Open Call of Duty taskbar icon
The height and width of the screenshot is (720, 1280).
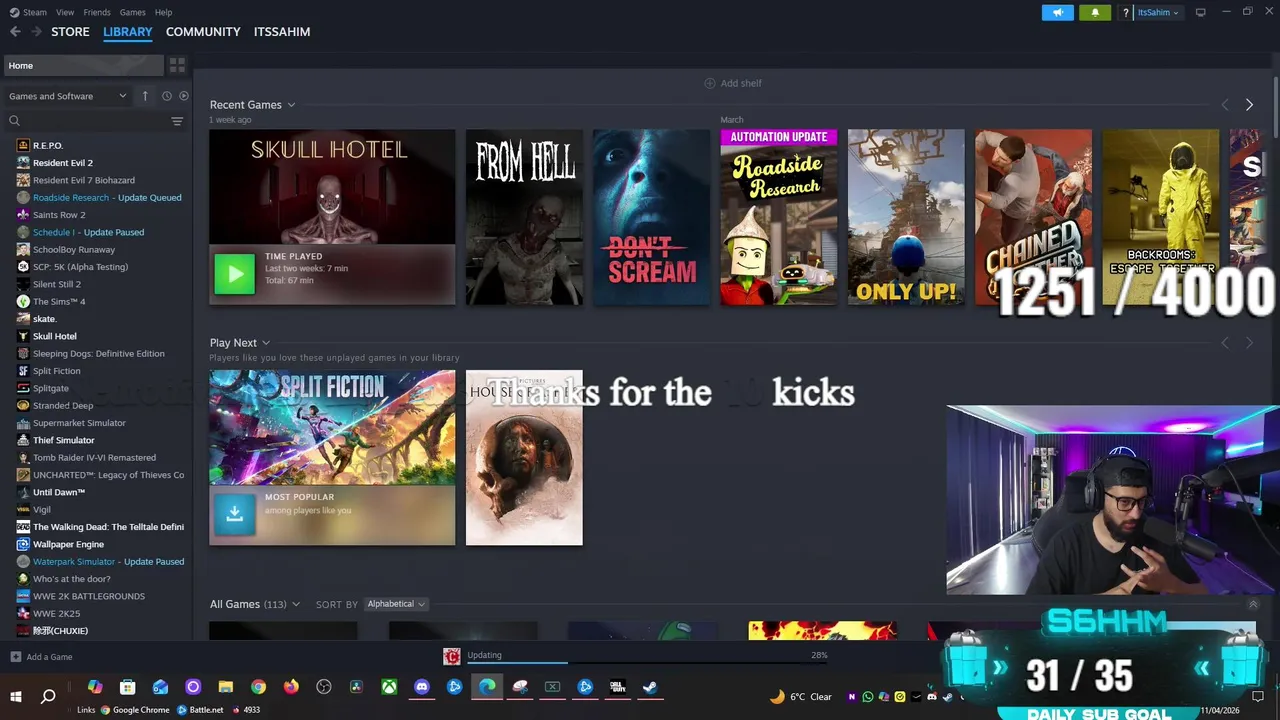618,687
